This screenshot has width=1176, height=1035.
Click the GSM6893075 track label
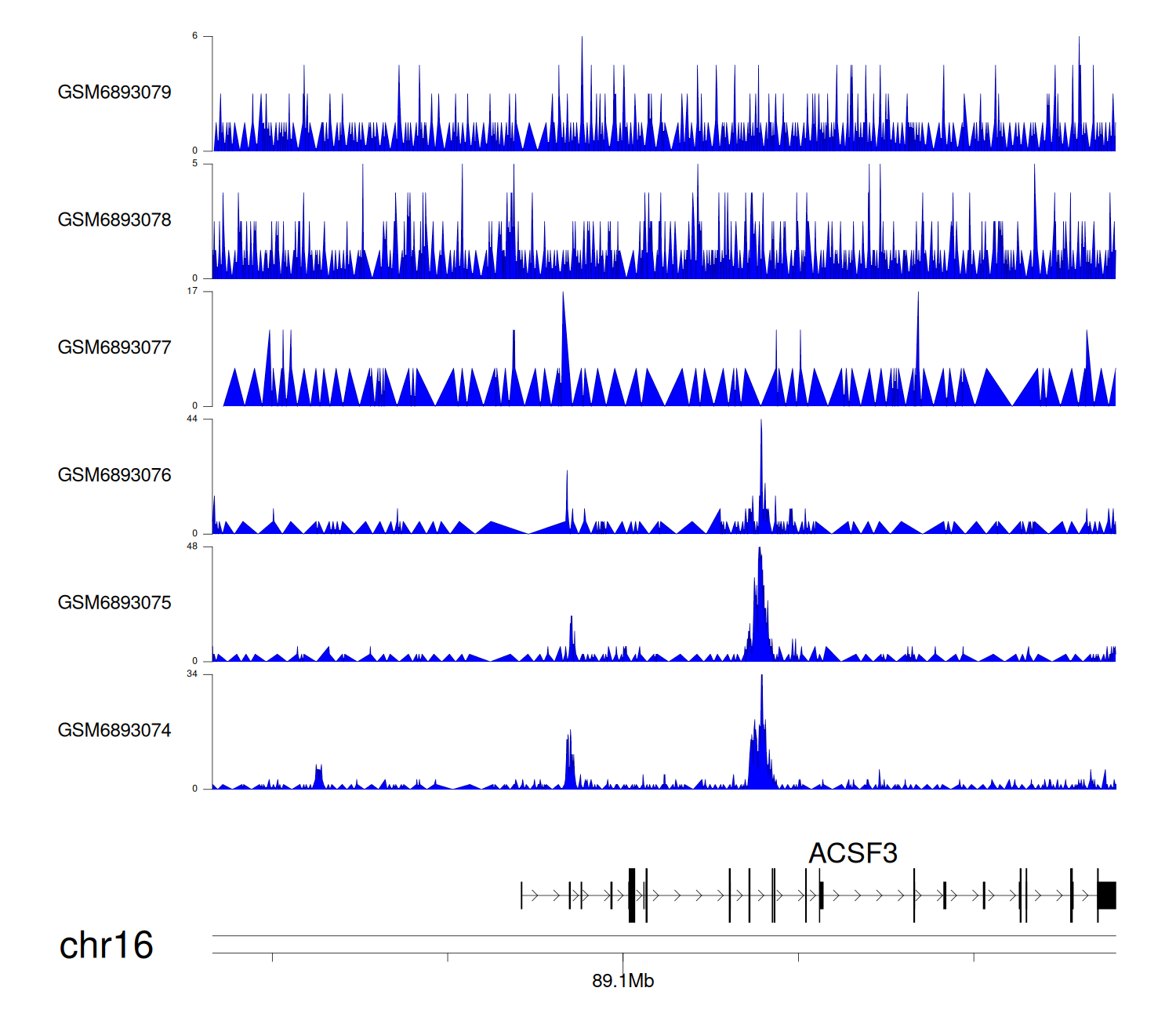click(114, 603)
